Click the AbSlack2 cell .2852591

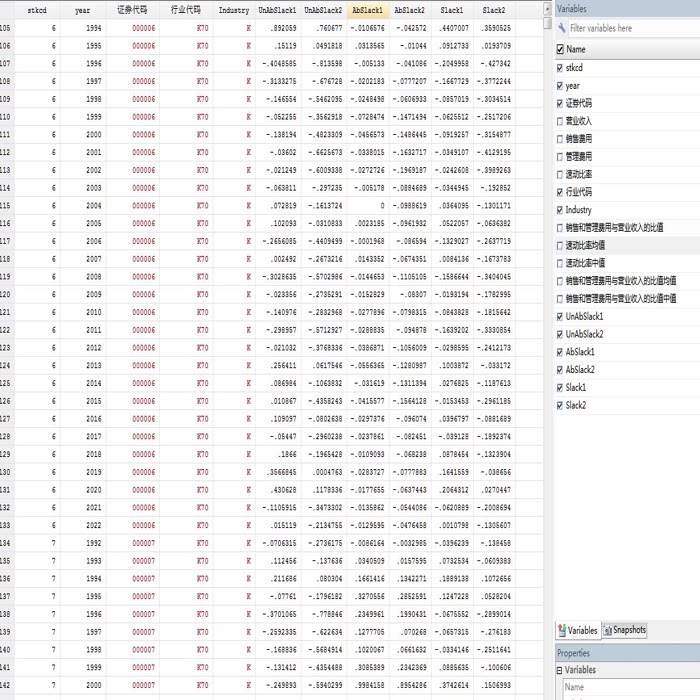[x=410, y=596]
